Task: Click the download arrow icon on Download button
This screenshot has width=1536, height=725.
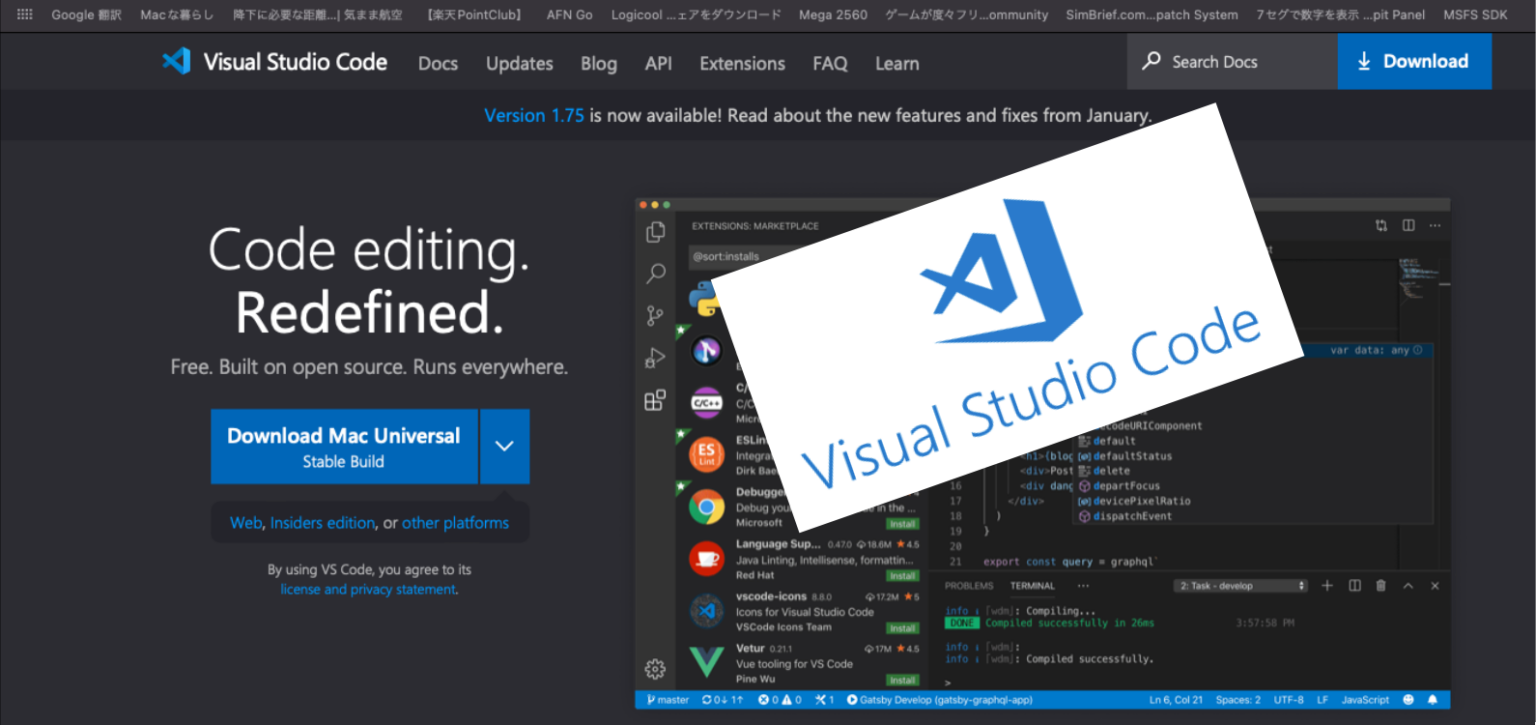Action: (1364, 61)
